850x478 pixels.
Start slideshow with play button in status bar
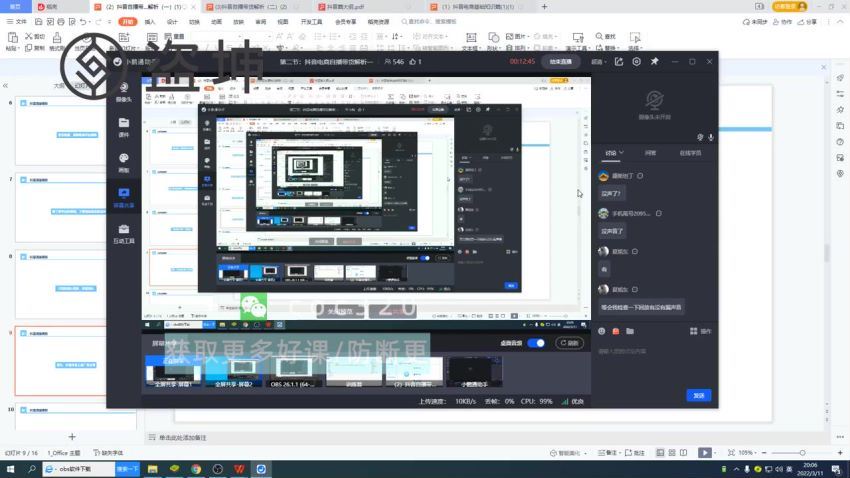(x=704, y=453)
